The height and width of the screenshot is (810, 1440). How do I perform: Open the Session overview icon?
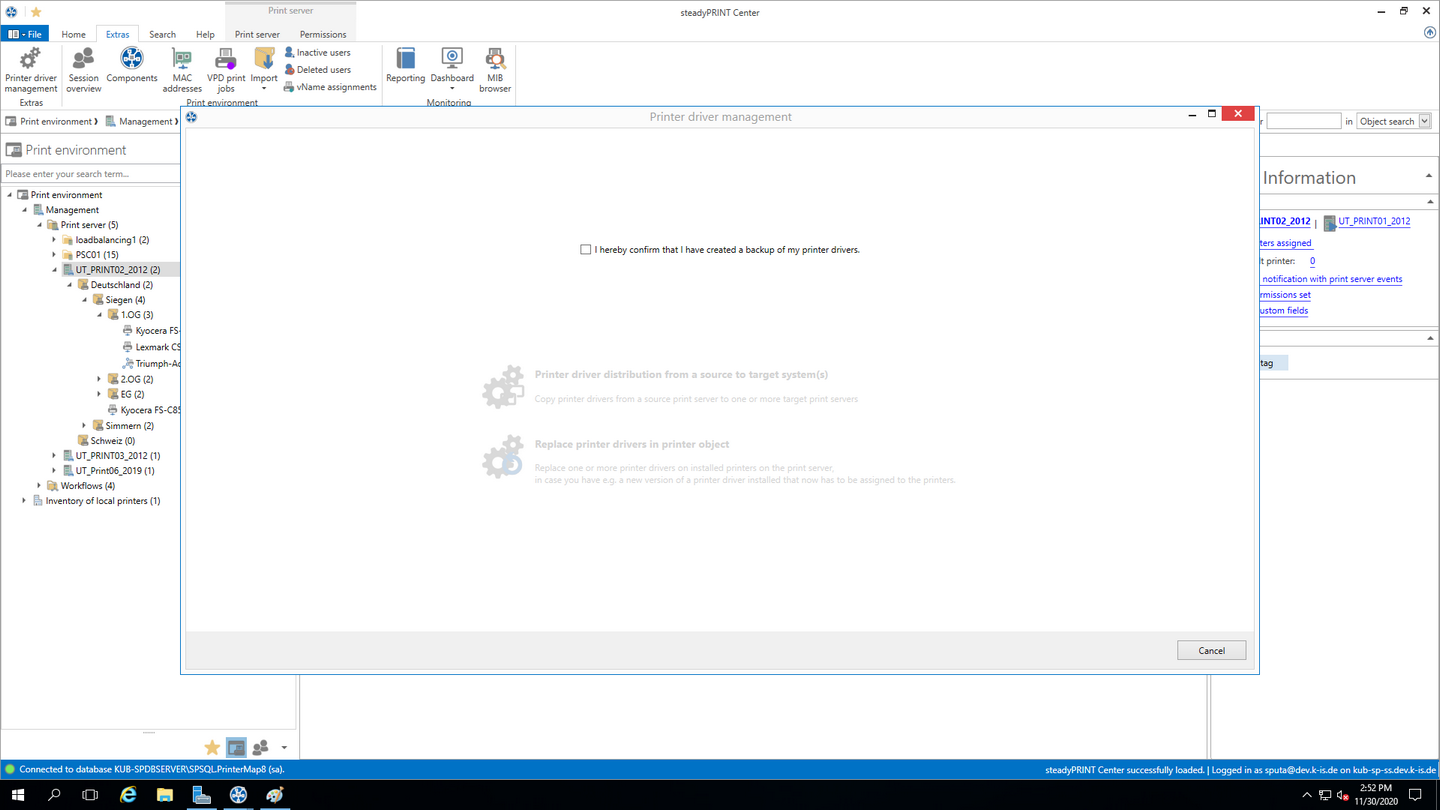(83, 68)
